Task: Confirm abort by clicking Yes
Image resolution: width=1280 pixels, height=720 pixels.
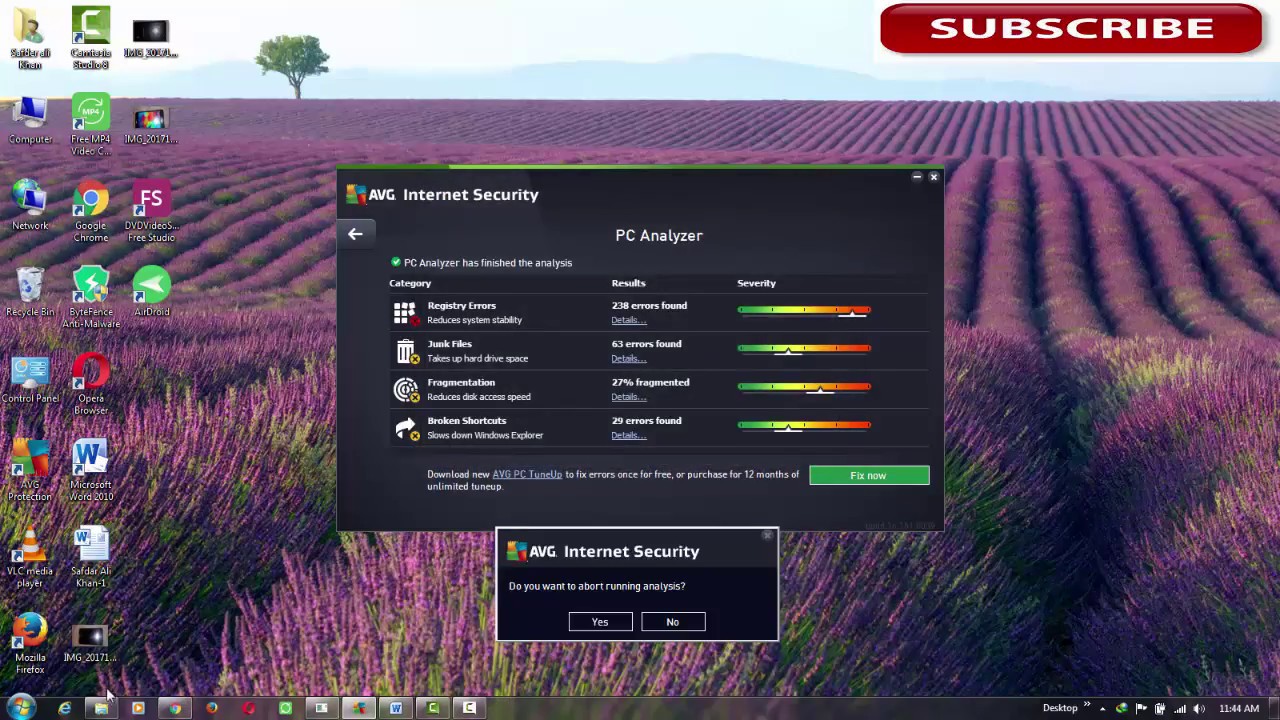Action: coord(600,622)
